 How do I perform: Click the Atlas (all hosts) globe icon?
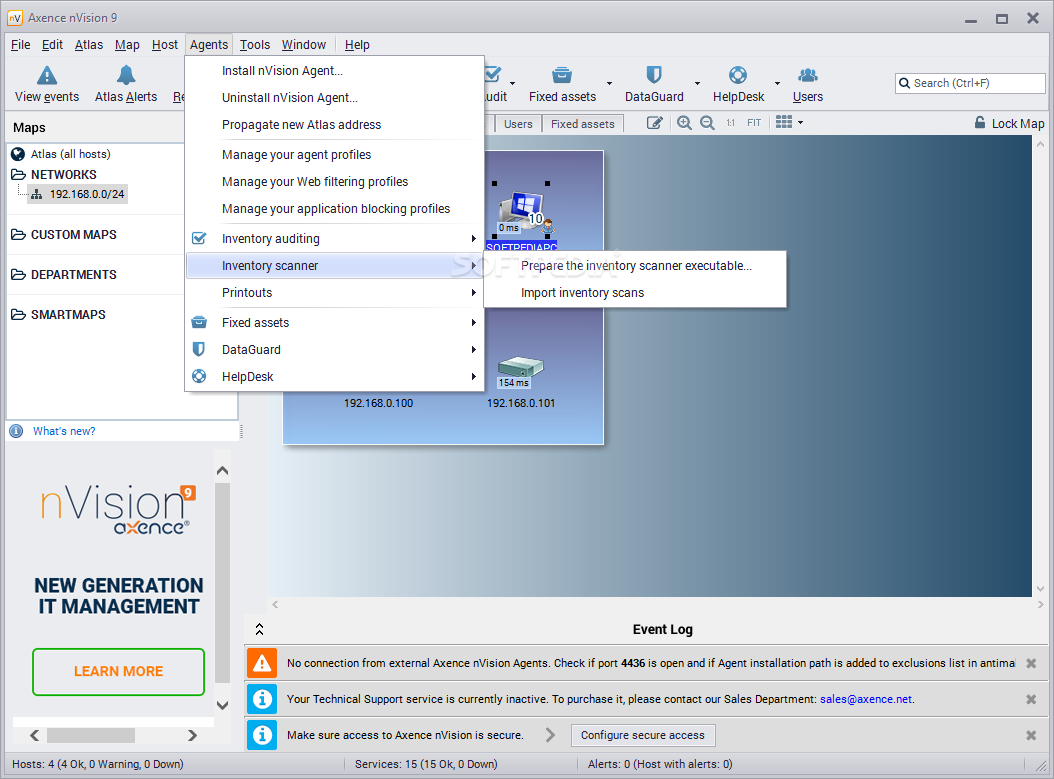[18, 154]
